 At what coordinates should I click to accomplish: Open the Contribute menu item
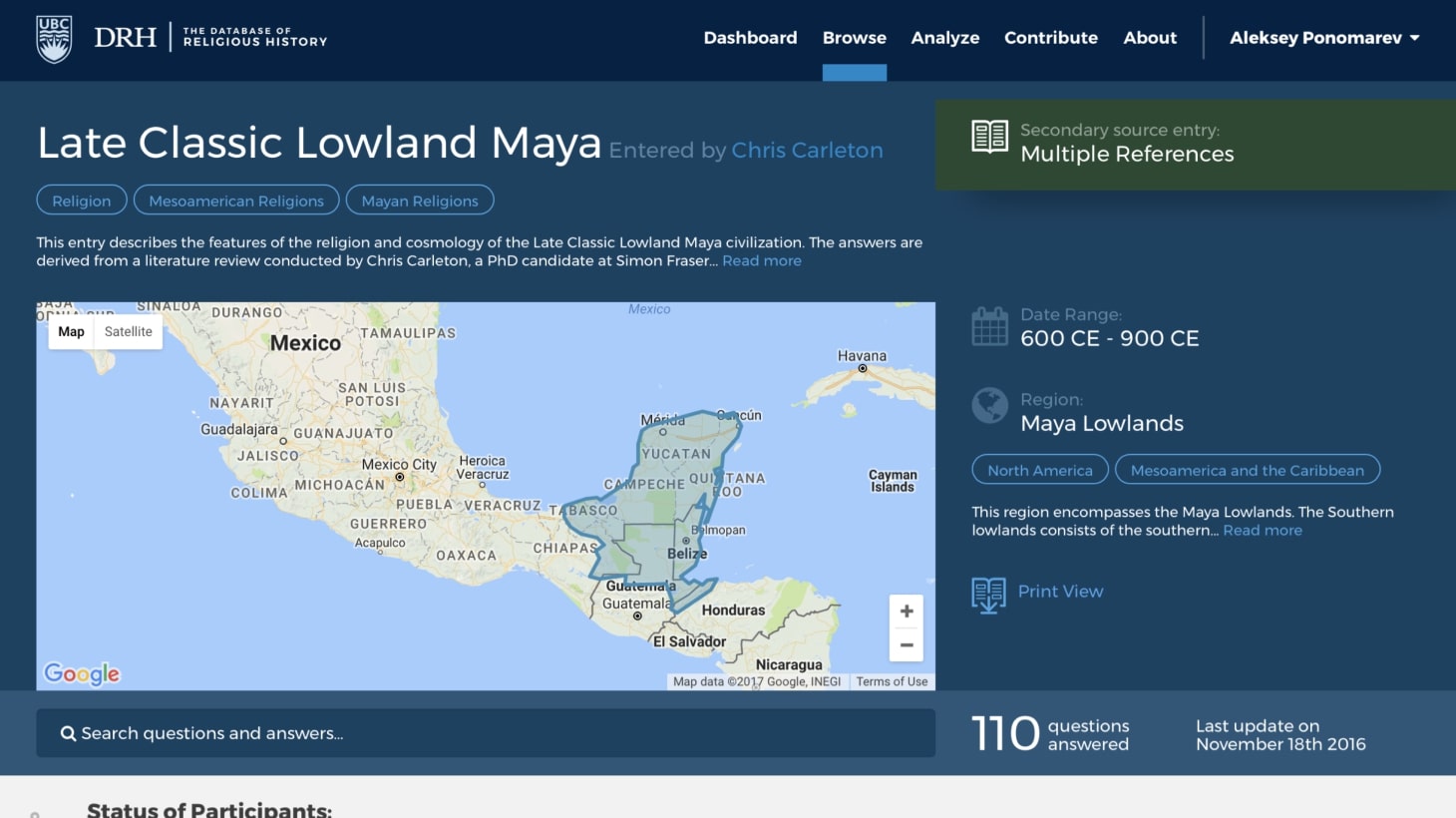(1051, 38)
